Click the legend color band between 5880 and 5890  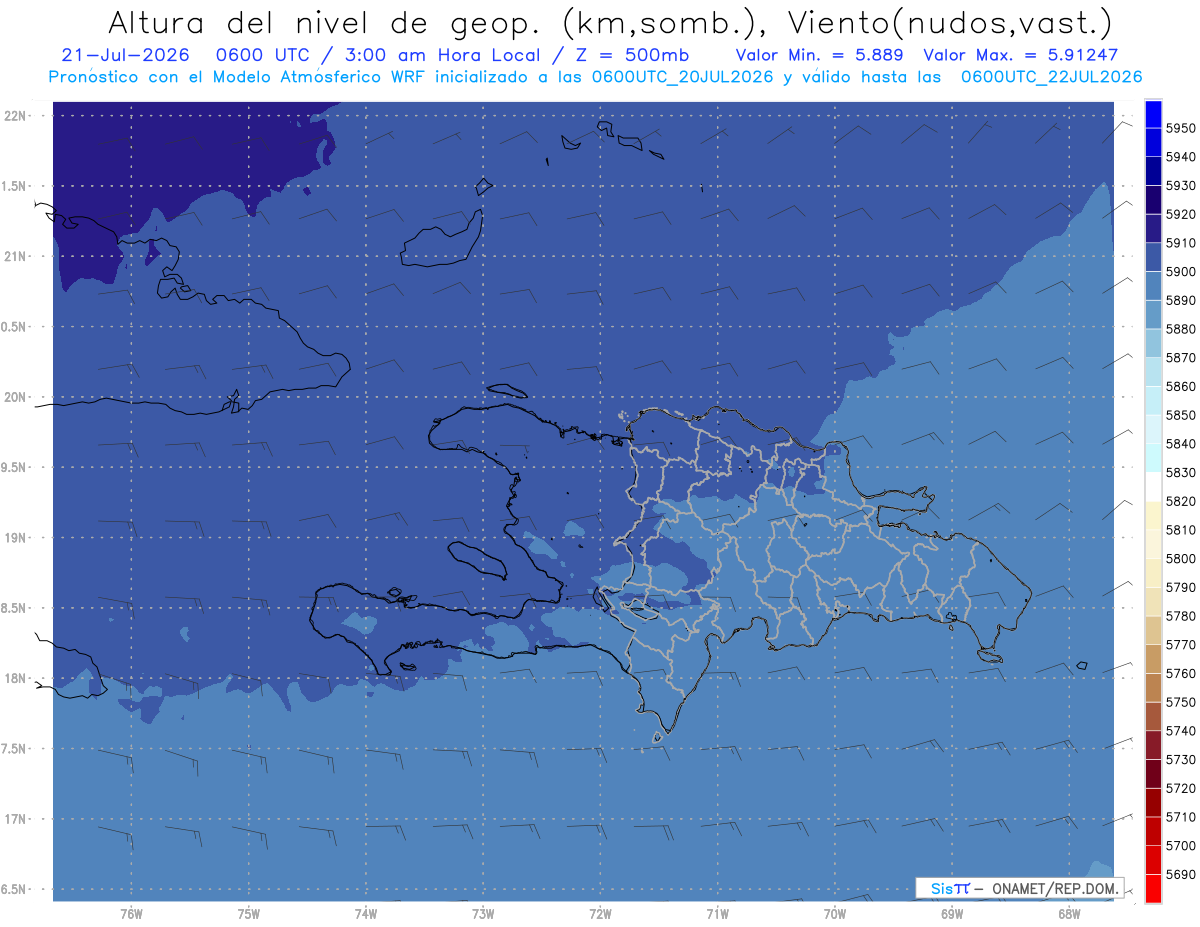[1153, 315]
